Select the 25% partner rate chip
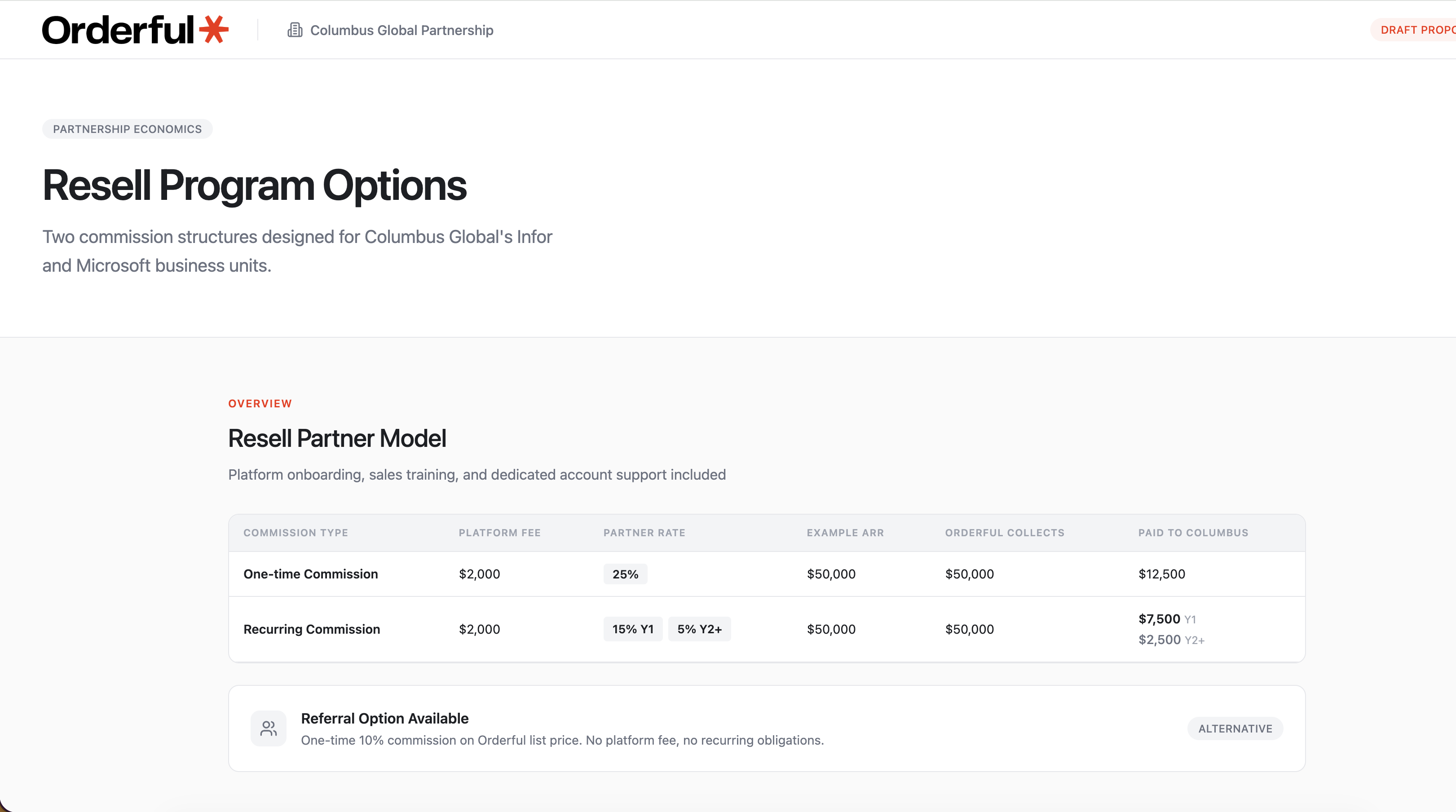This screenshot has height=812, width=1456. click(x=625, y=574)
